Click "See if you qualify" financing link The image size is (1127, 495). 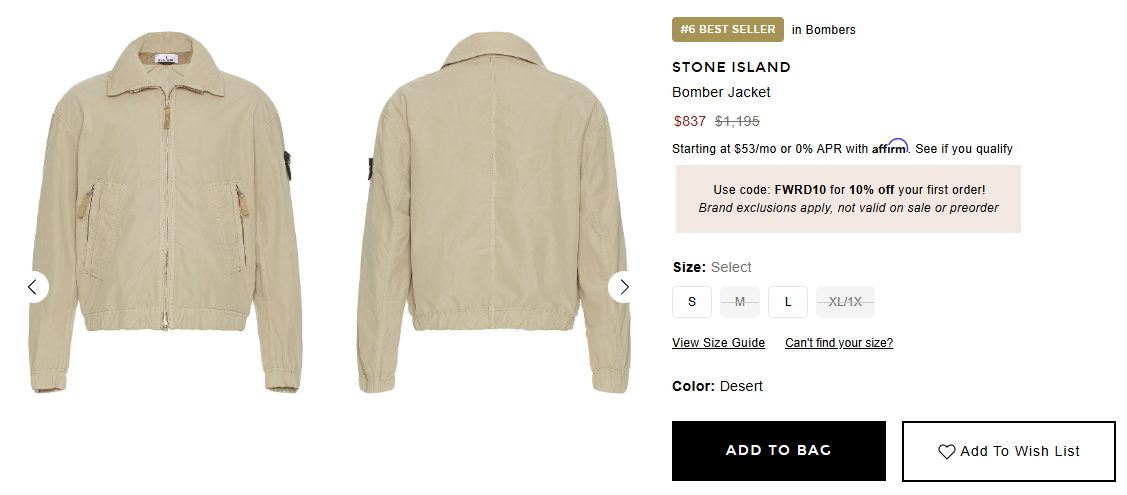coord(963,149)
